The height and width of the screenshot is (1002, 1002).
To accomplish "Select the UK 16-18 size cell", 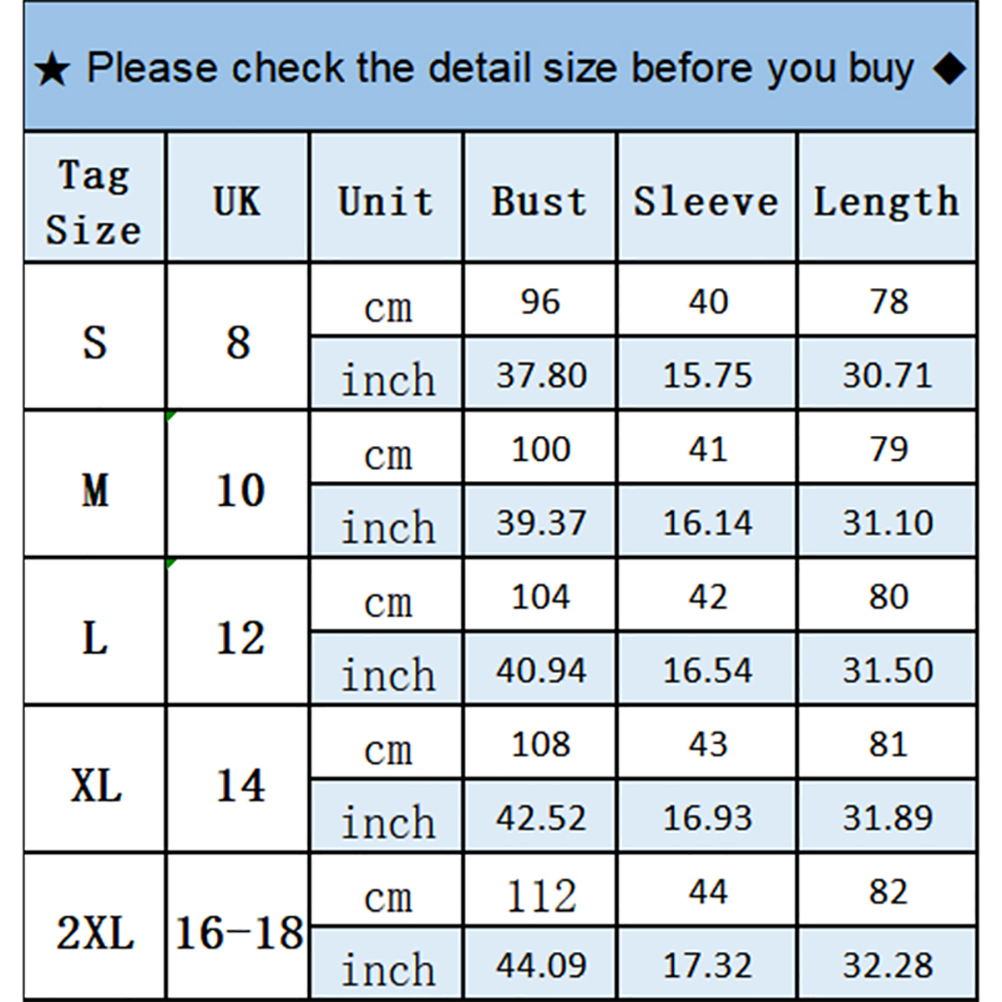I will (238, 932).
